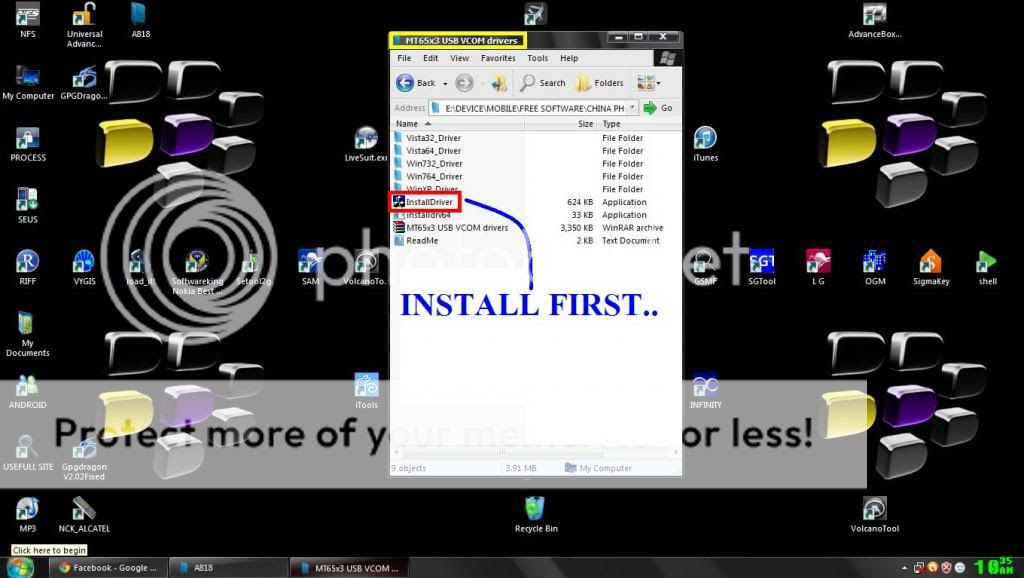Click the Search toolbar button
1024x578 pixels.
tap(543, 83)
